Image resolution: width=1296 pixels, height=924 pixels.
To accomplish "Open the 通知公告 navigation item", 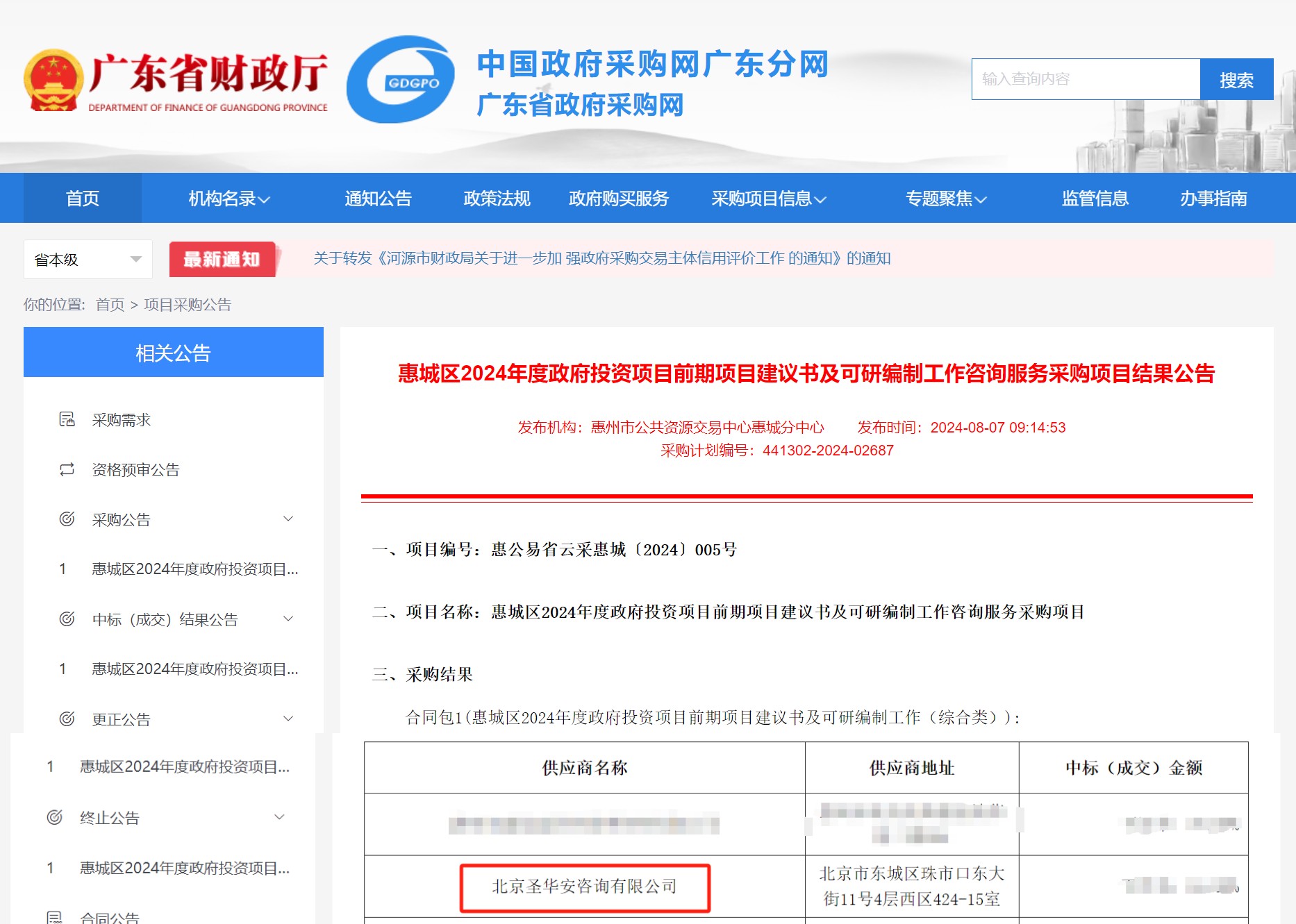I will tap(379, 199).
